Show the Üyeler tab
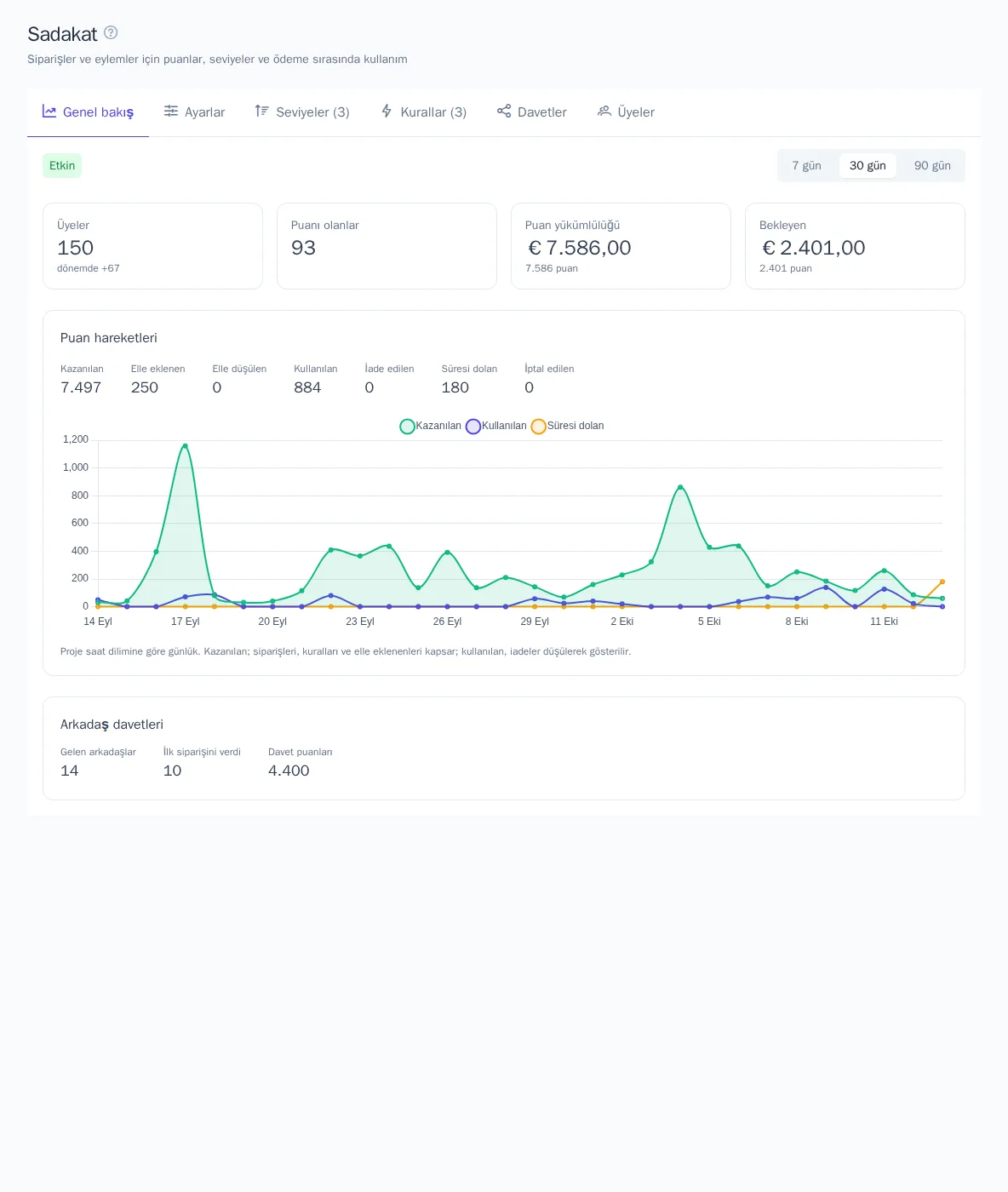Viewport: 1008px width, 1192px height. 626,112
